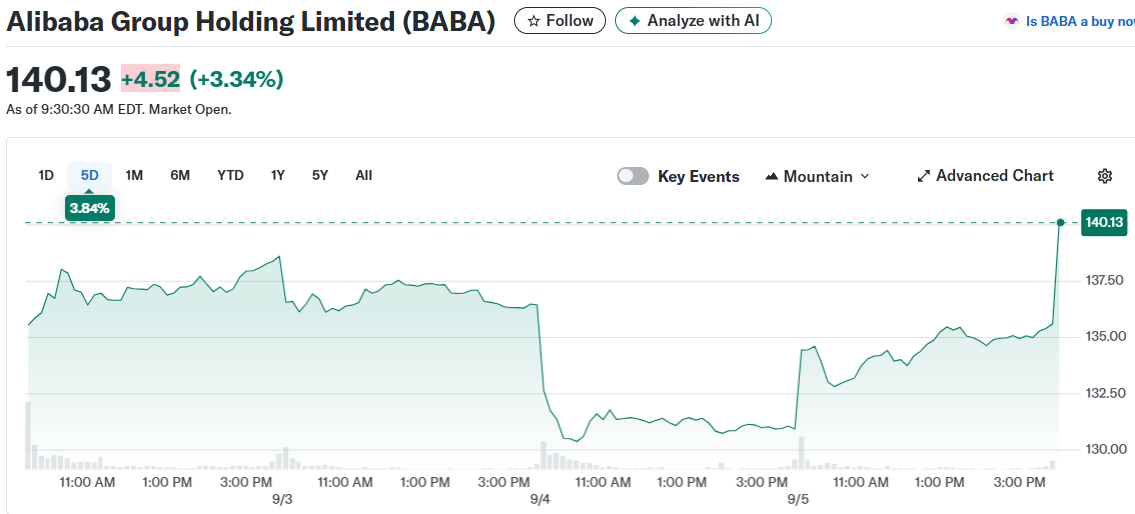
Task: Click the sparkle icon in Analyze with AI
Action: coord(635,21)
